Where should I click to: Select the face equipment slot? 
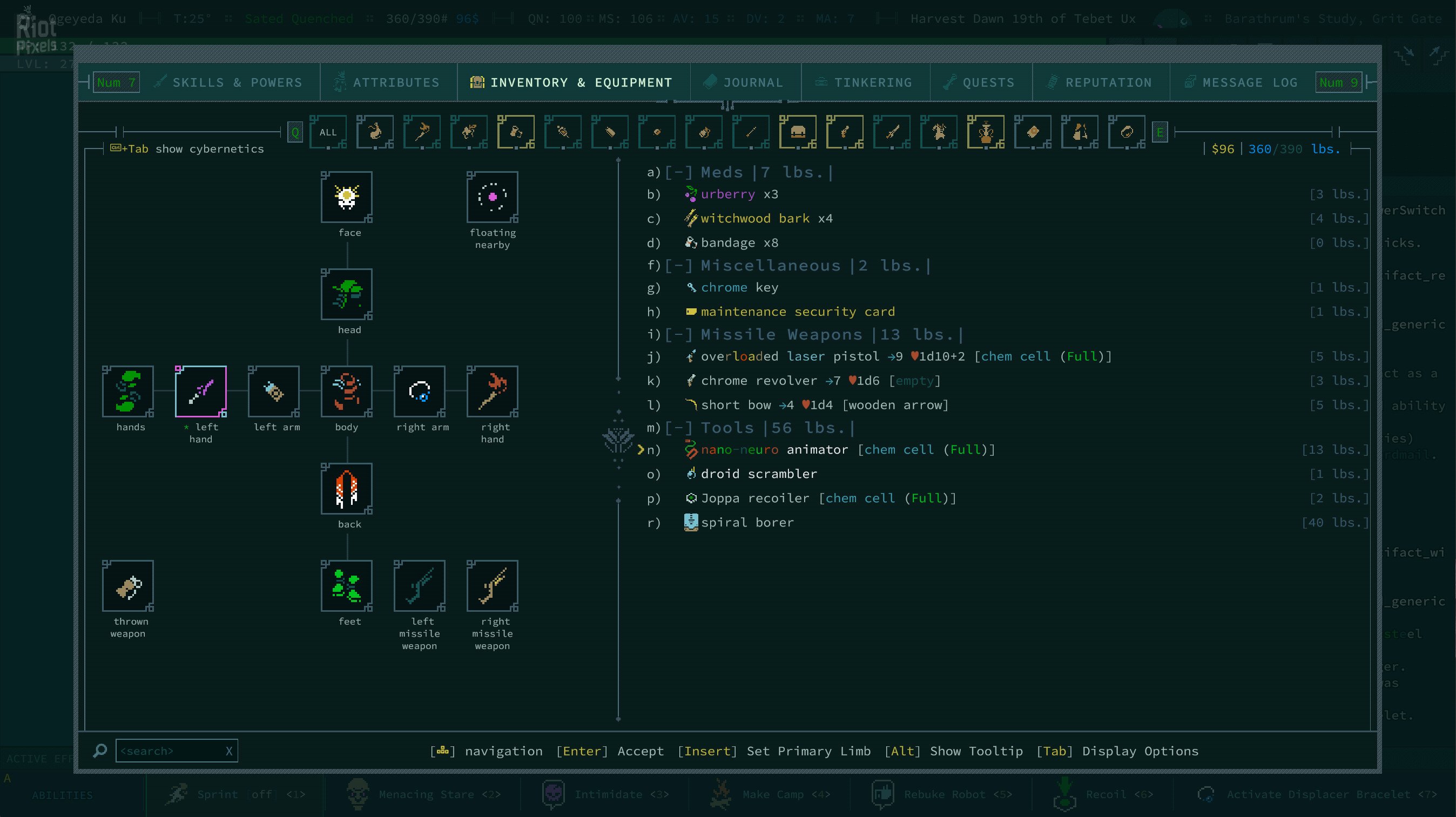pyautogui.click(x=347, y=198)
